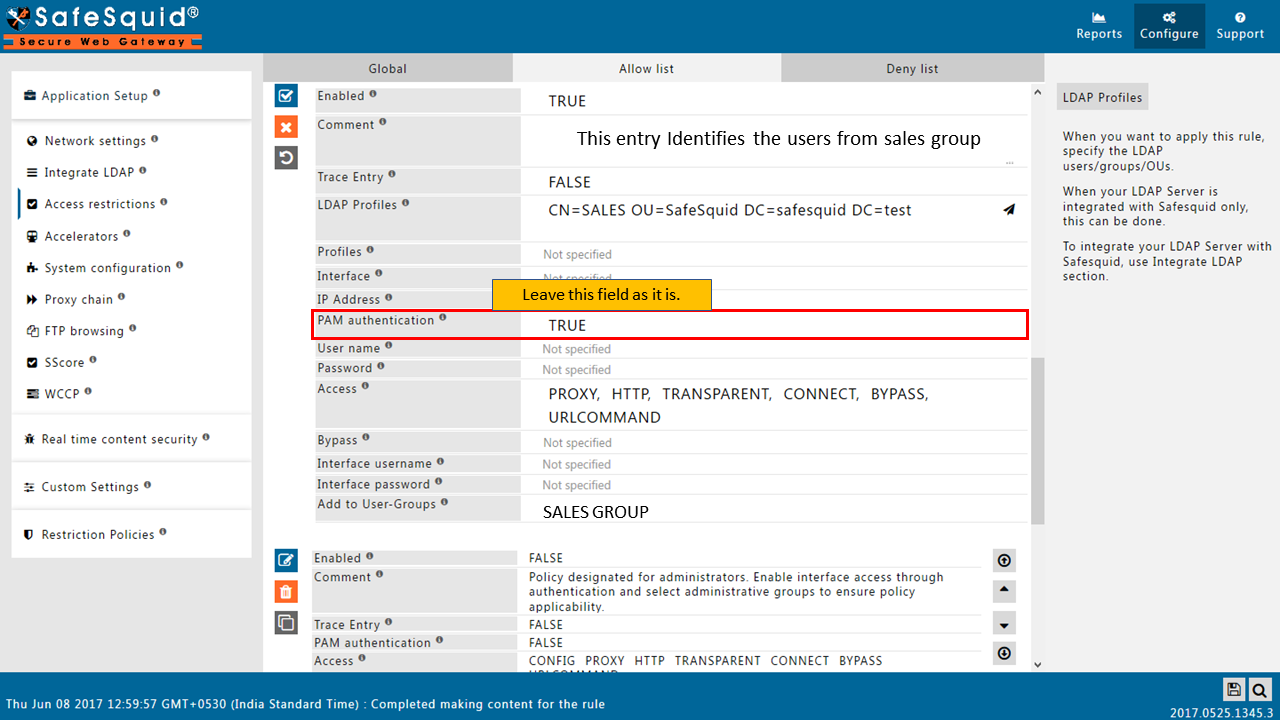Expand the Application Setup section

click(94, 96)
